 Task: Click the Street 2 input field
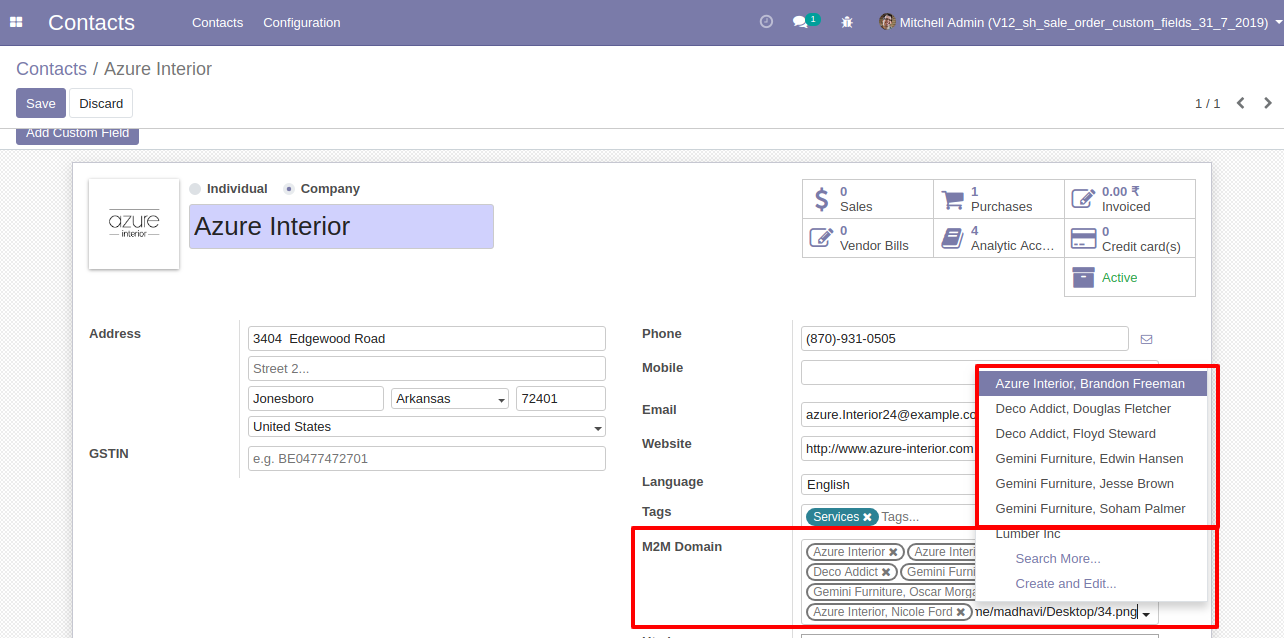(x=427, y=369)
